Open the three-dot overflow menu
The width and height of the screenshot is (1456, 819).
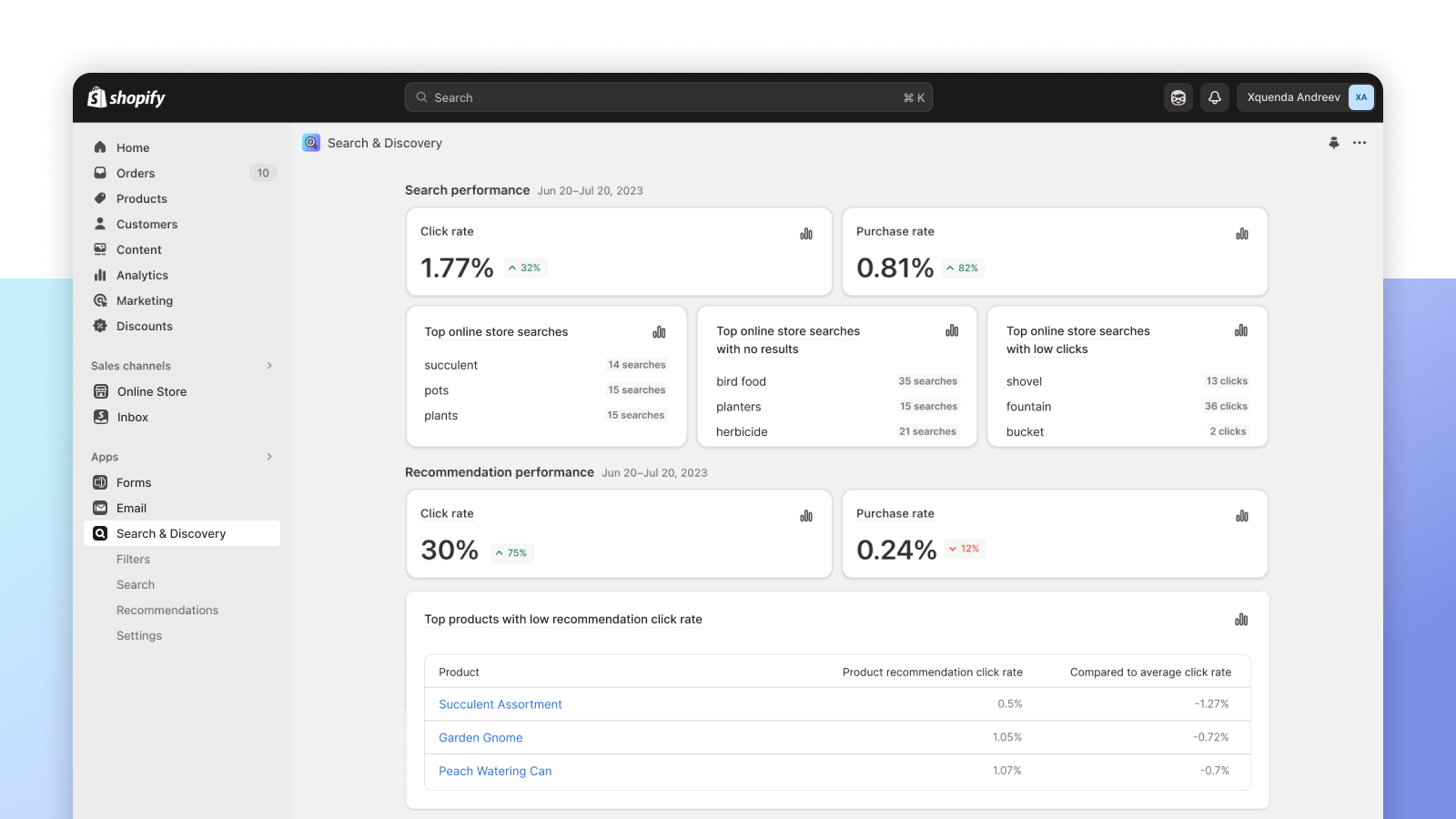pyautogui.click(x=1360, y=143)
